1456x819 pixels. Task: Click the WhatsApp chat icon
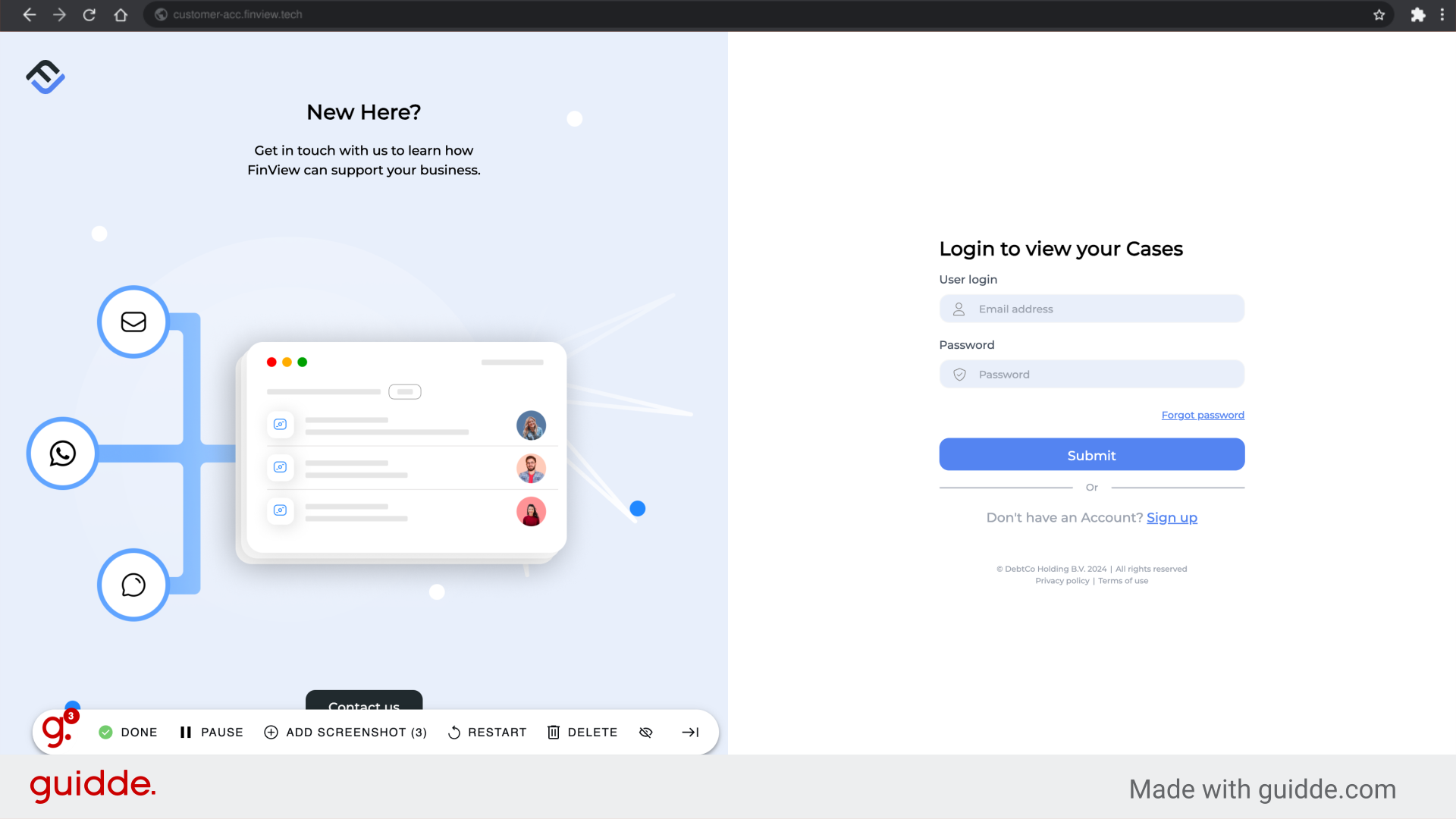click(x=61, y=453)
